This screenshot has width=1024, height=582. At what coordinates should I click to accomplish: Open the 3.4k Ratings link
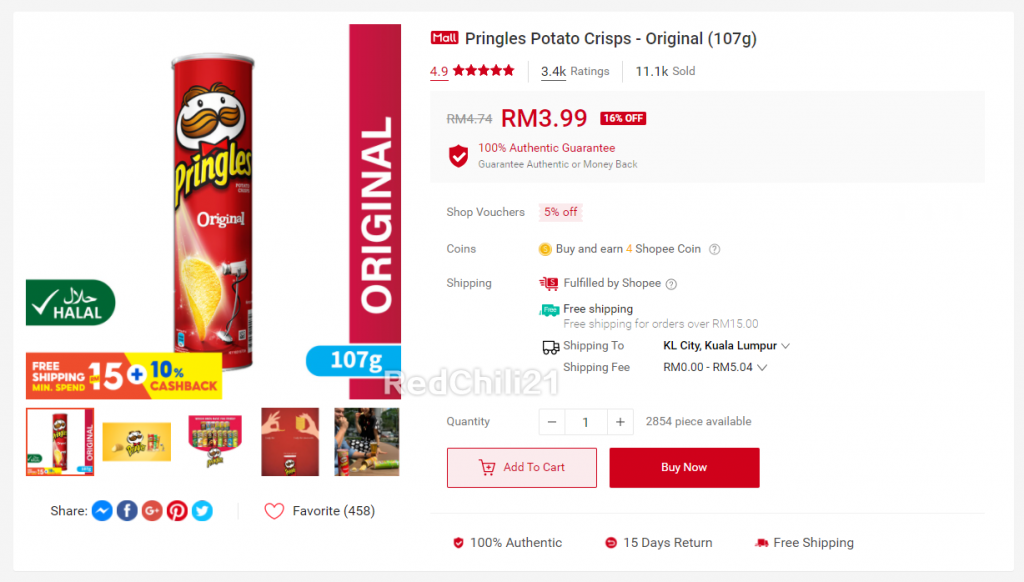point(575,71)
